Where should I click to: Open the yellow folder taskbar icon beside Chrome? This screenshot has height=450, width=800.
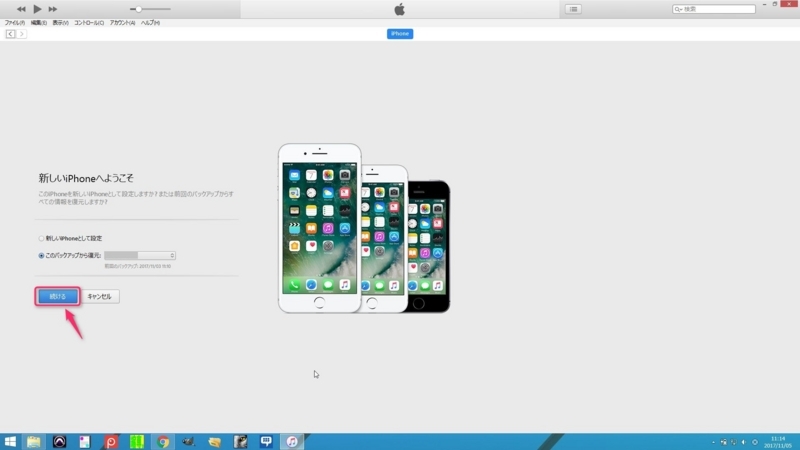pyautogui.click(x=214, y=441)
